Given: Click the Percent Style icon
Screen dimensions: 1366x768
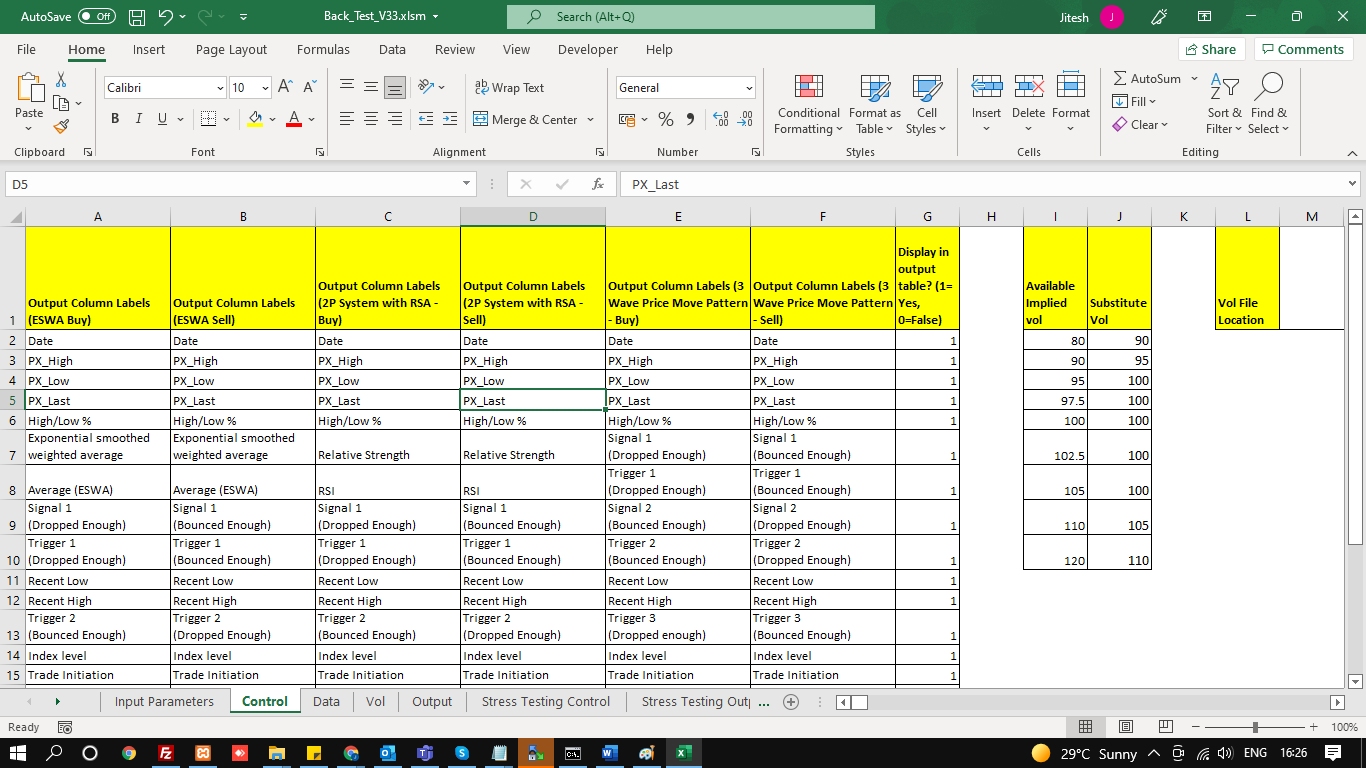Looking at the screenshot, I should 665,119.
